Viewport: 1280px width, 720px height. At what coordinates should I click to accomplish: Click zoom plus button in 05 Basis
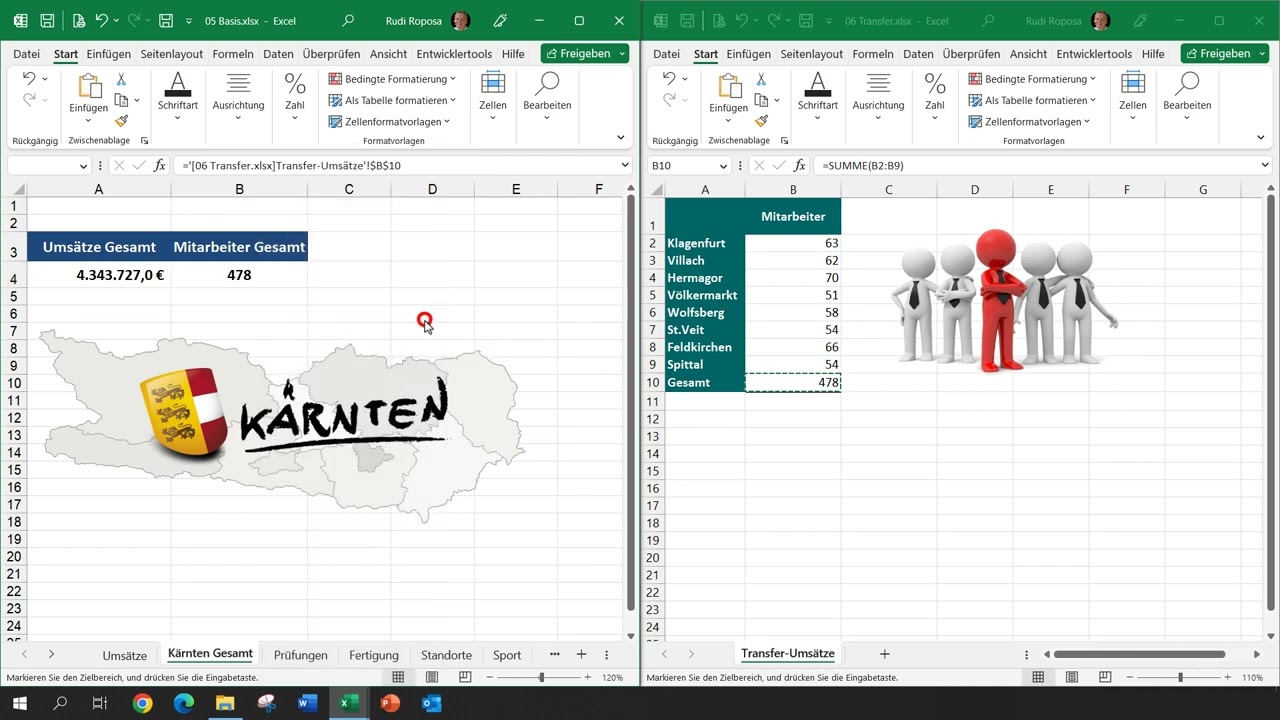pyautogui.click(x=587, y=677)
